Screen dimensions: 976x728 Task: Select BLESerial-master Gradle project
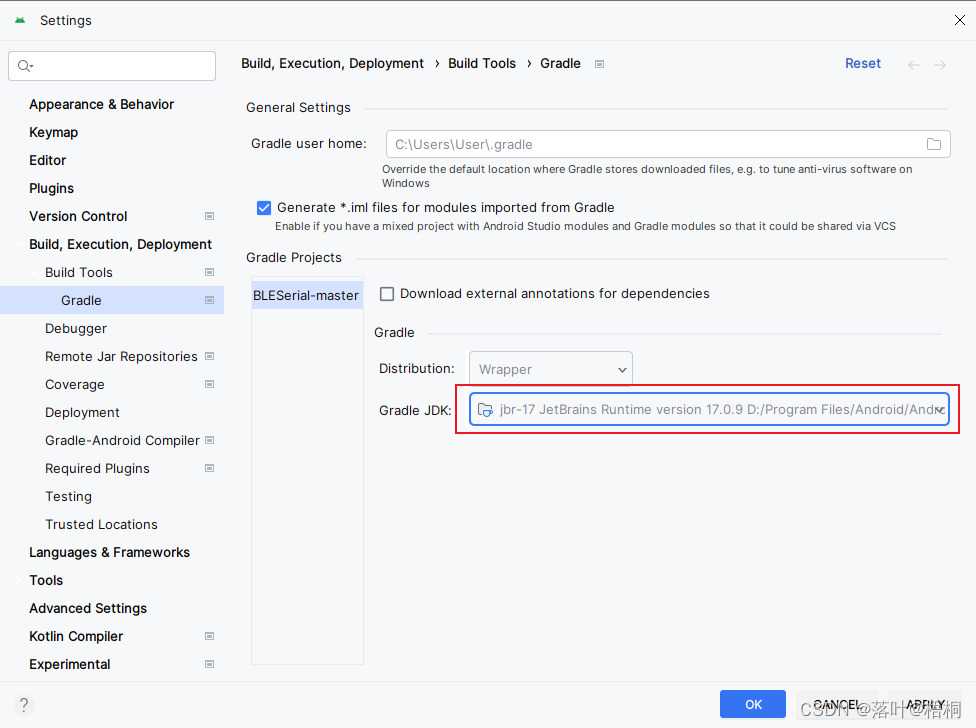[306, 296]
